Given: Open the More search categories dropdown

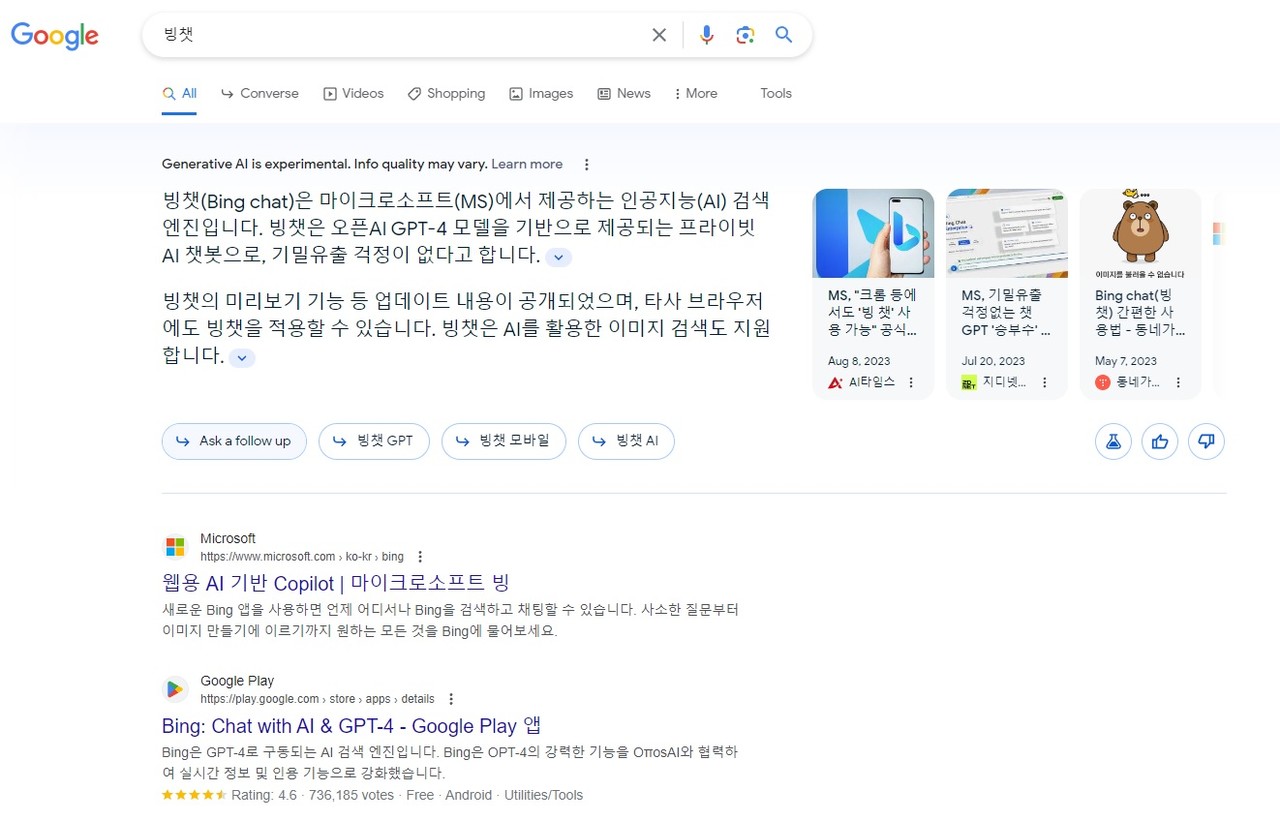Looking at the screenshot, I should point(695,93).
